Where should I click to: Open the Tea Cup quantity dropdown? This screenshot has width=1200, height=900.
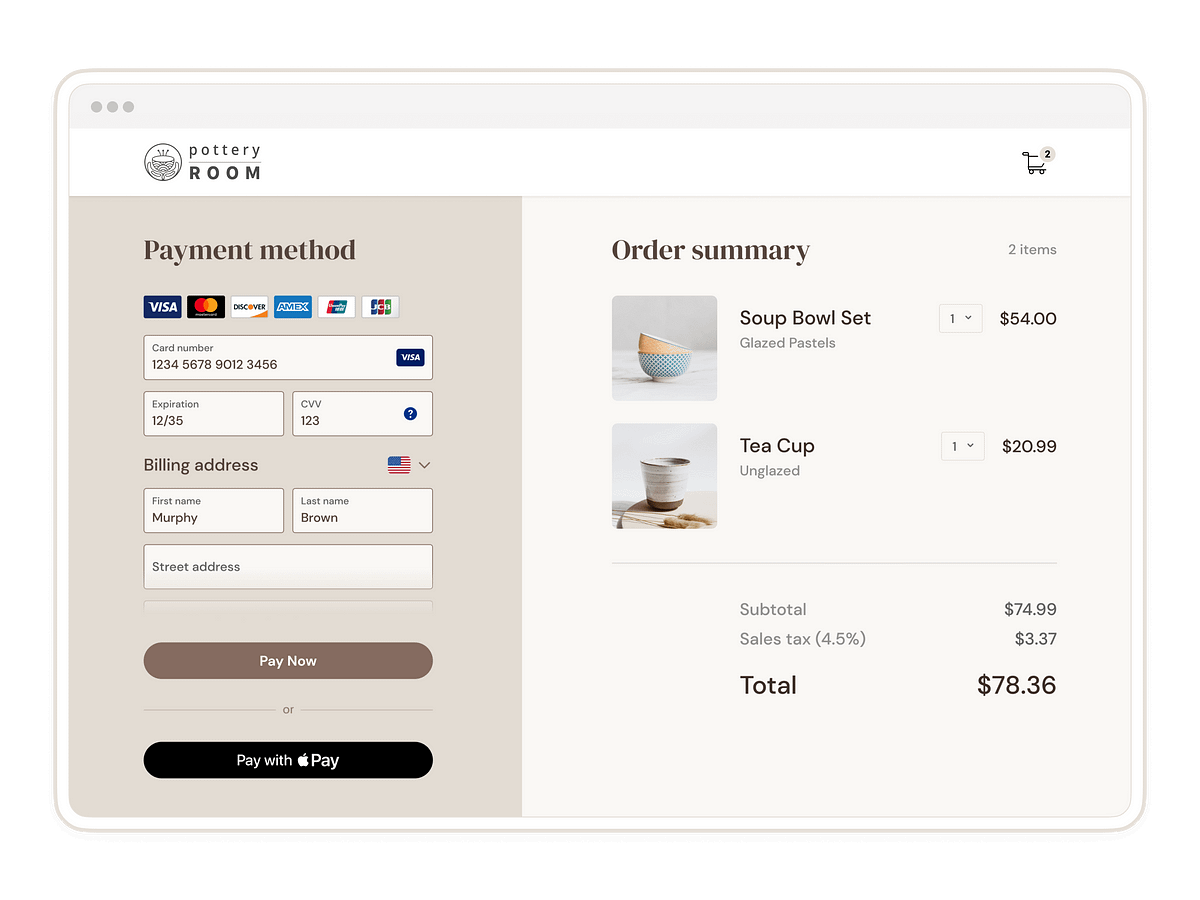[x=962, y=446]
